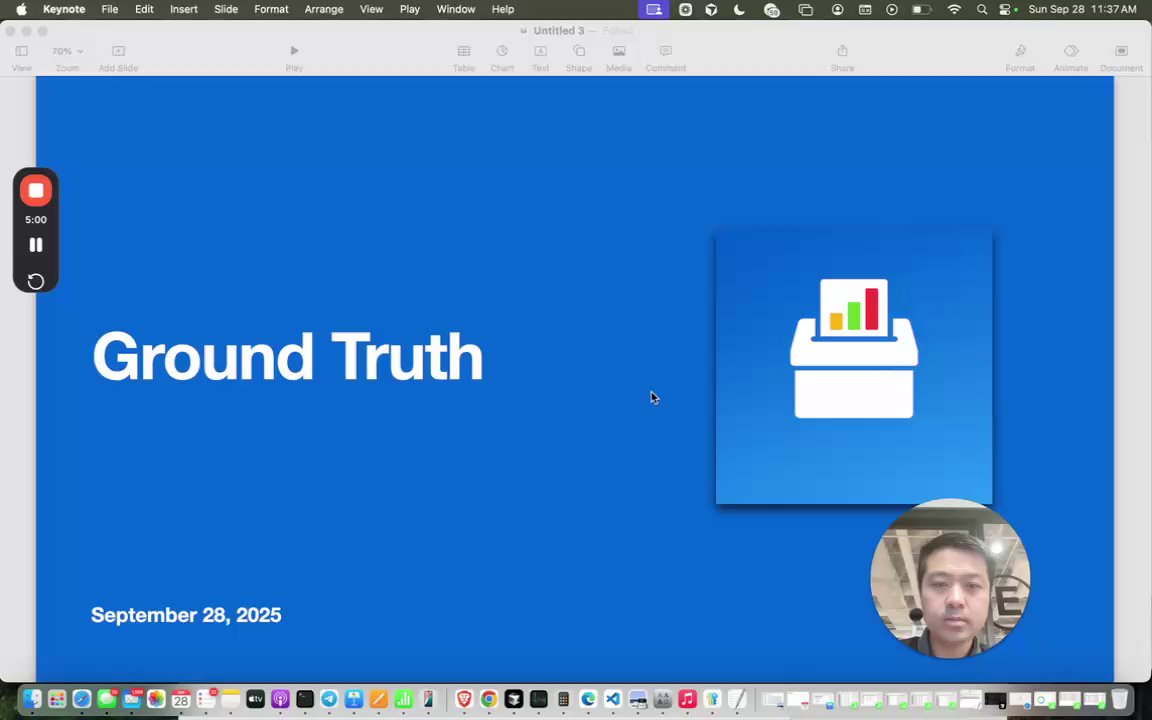The width and height of the screenshot is (1152, 720).
Task: Open Calendar showing 28 in the Dock
Action: click(x=181, y=699)
